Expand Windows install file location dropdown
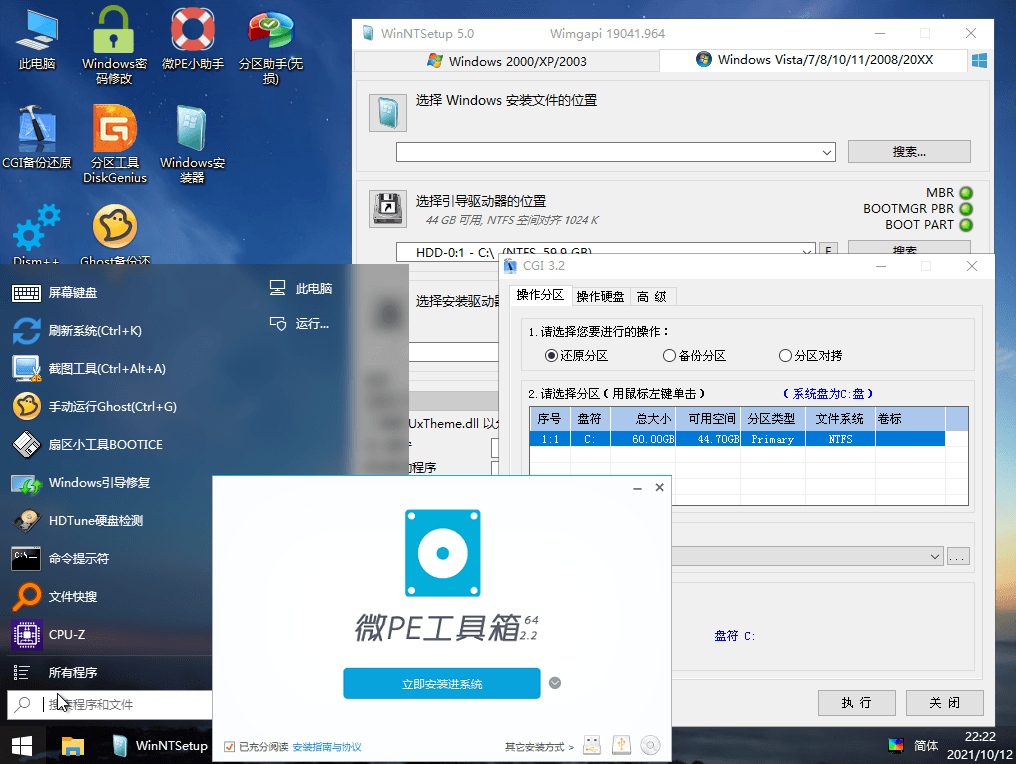1016x764 pixels. [827, 152]
